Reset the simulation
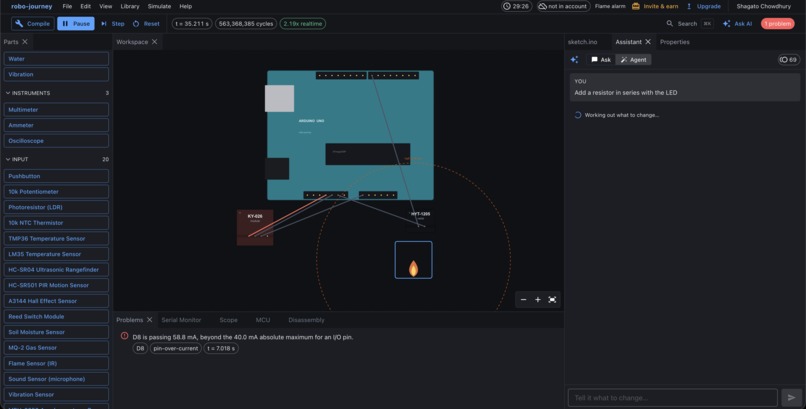The width and height of the screenshot is (806, 409). click(x=146, y=24)
